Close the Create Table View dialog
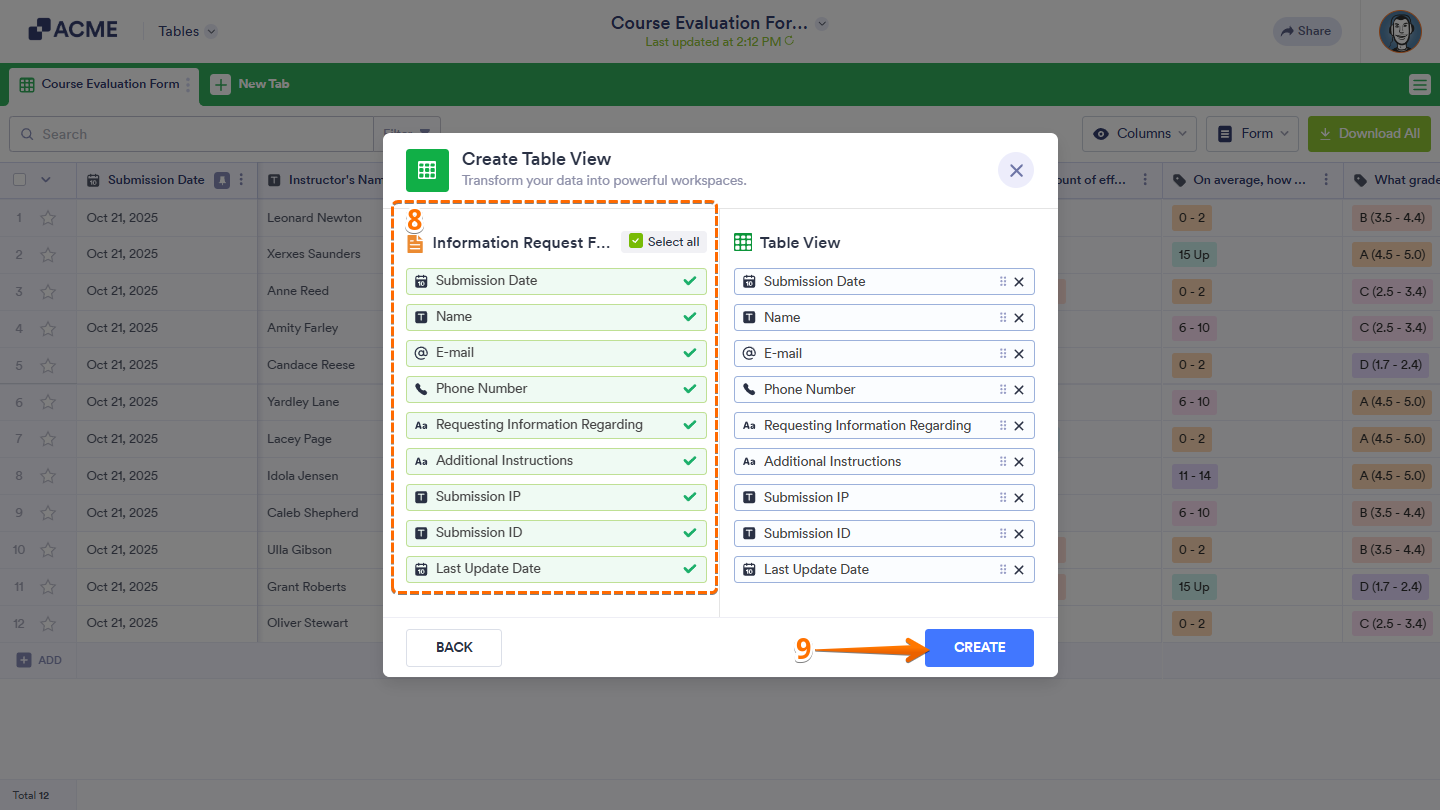 coord(1016,170)
